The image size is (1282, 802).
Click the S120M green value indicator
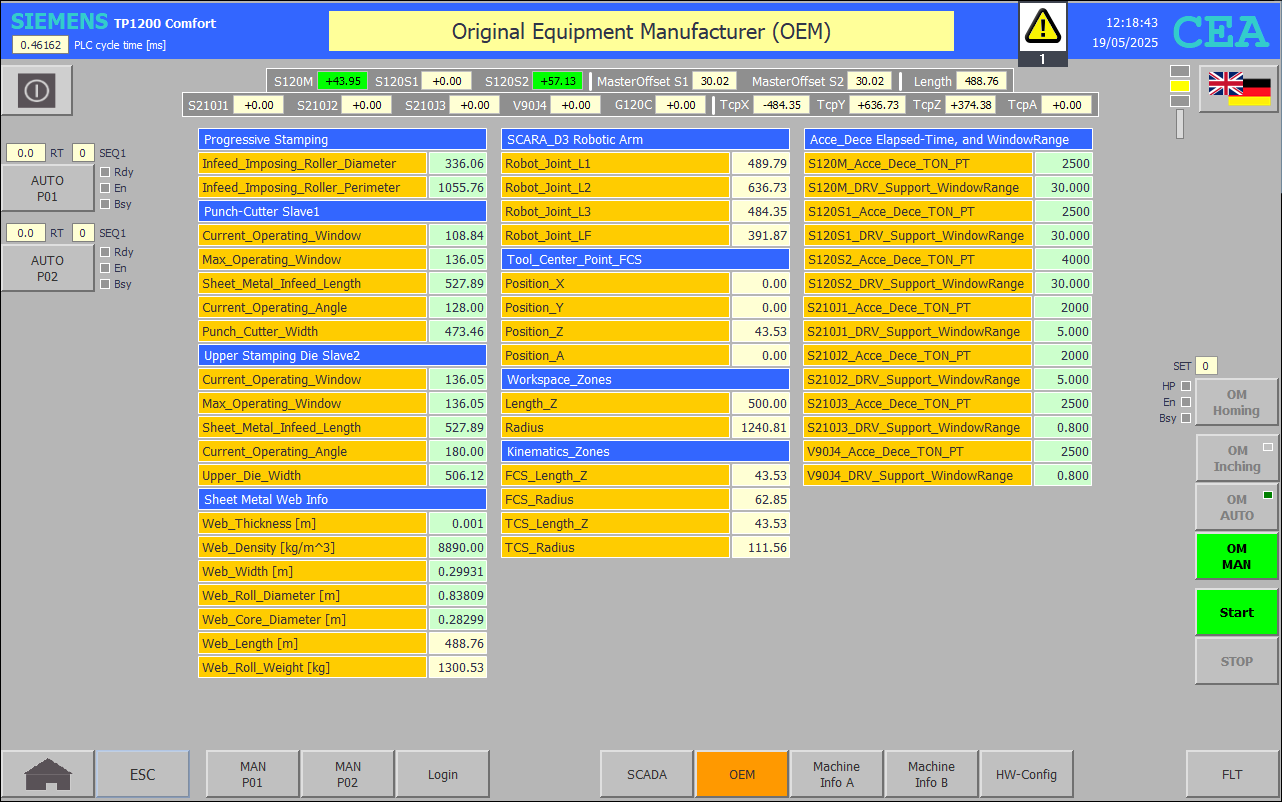point(343,81)
